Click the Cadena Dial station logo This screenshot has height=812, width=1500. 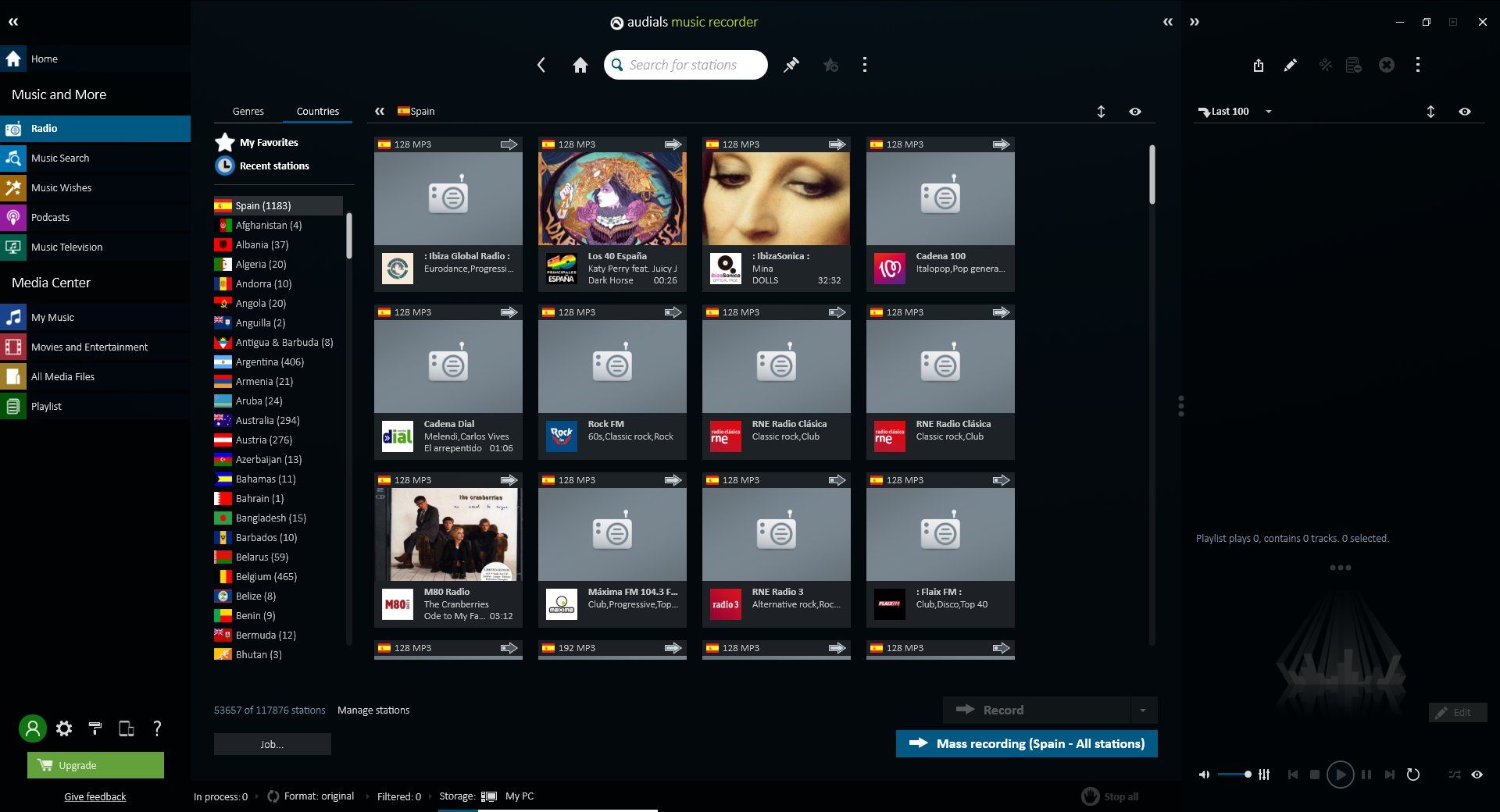[x=398, y=436]
